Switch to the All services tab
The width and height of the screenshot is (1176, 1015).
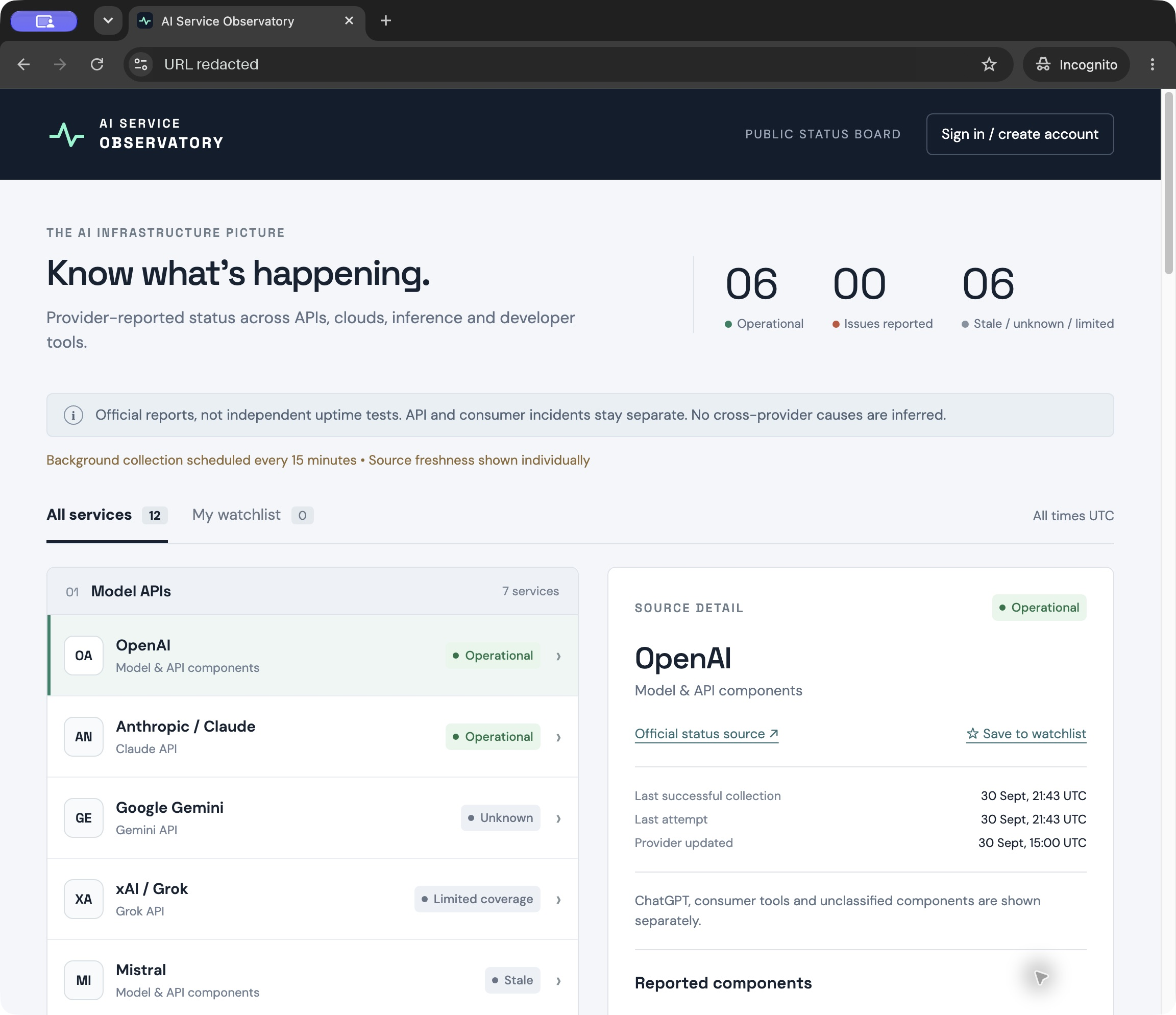(x=107, y=516)
